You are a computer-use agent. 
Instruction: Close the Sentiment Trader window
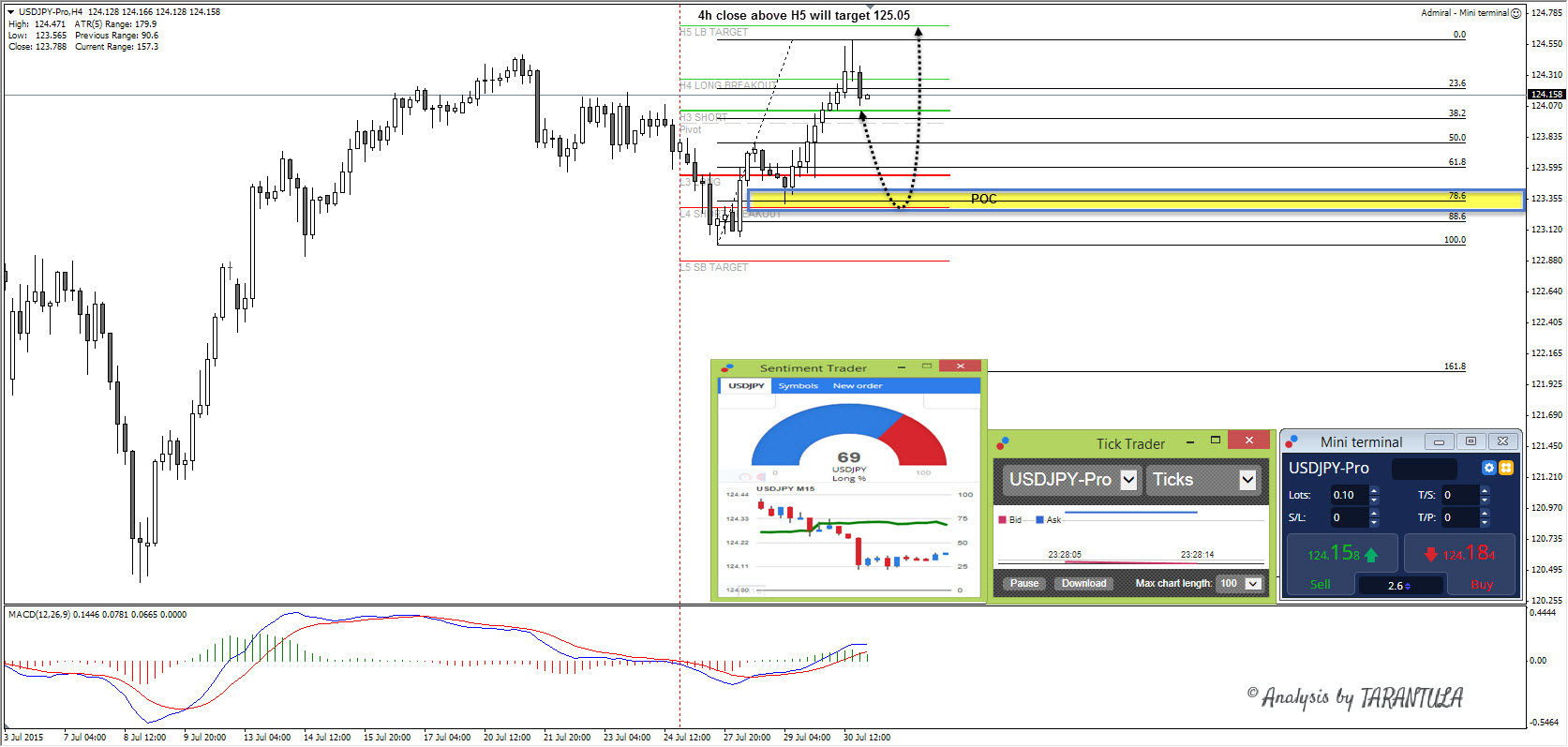coord(960,366)
